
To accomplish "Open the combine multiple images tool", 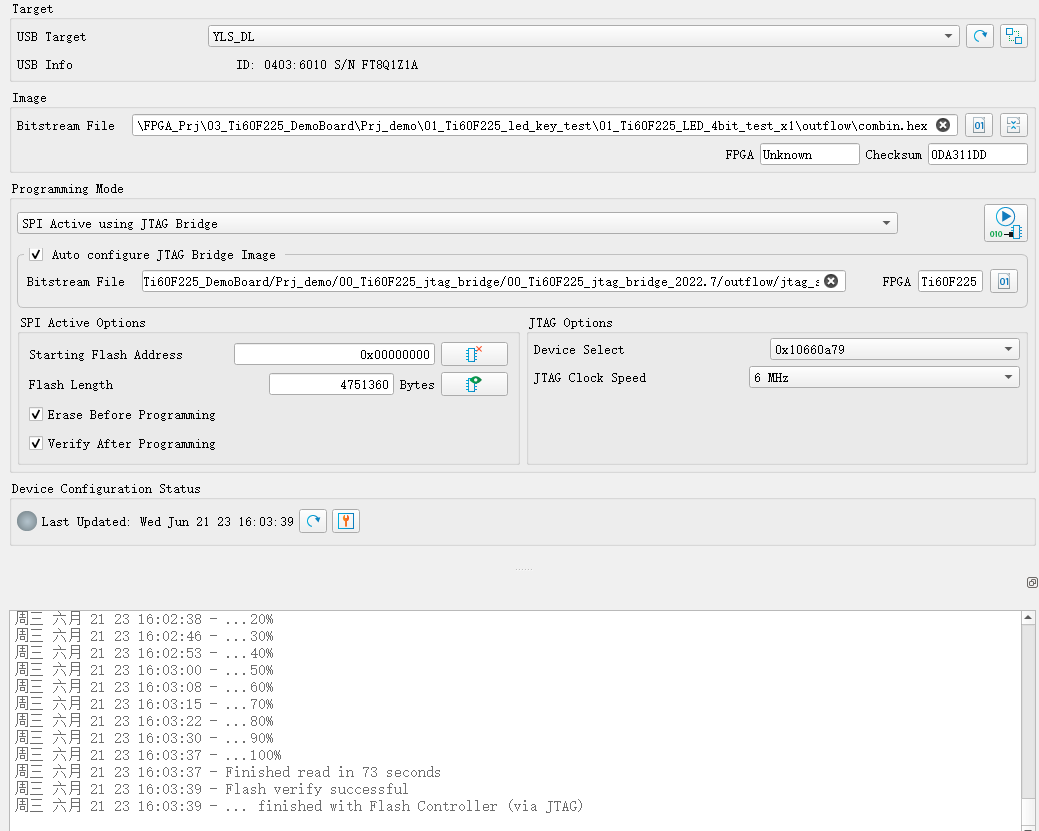I will click(1014, 126).
